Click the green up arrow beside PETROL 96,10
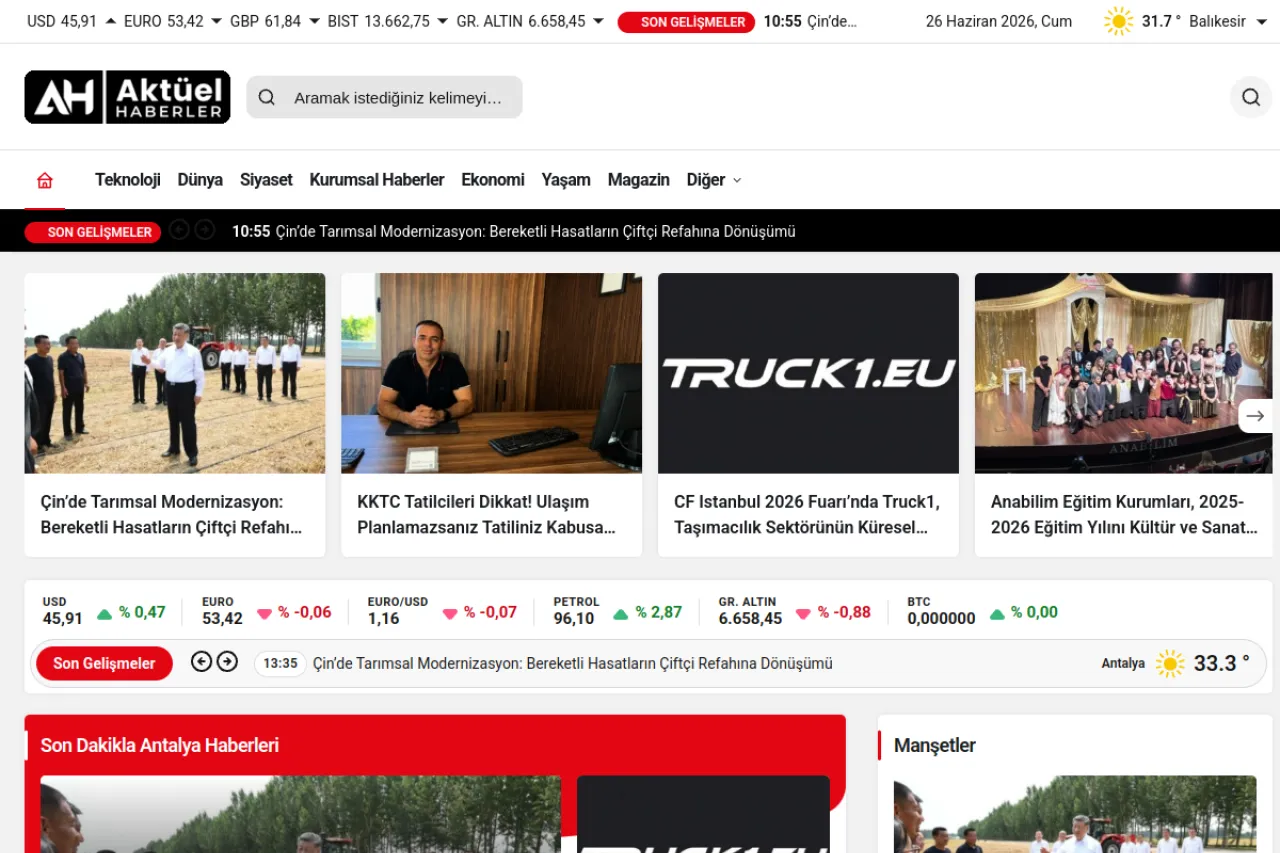 (x=621, y=613)
